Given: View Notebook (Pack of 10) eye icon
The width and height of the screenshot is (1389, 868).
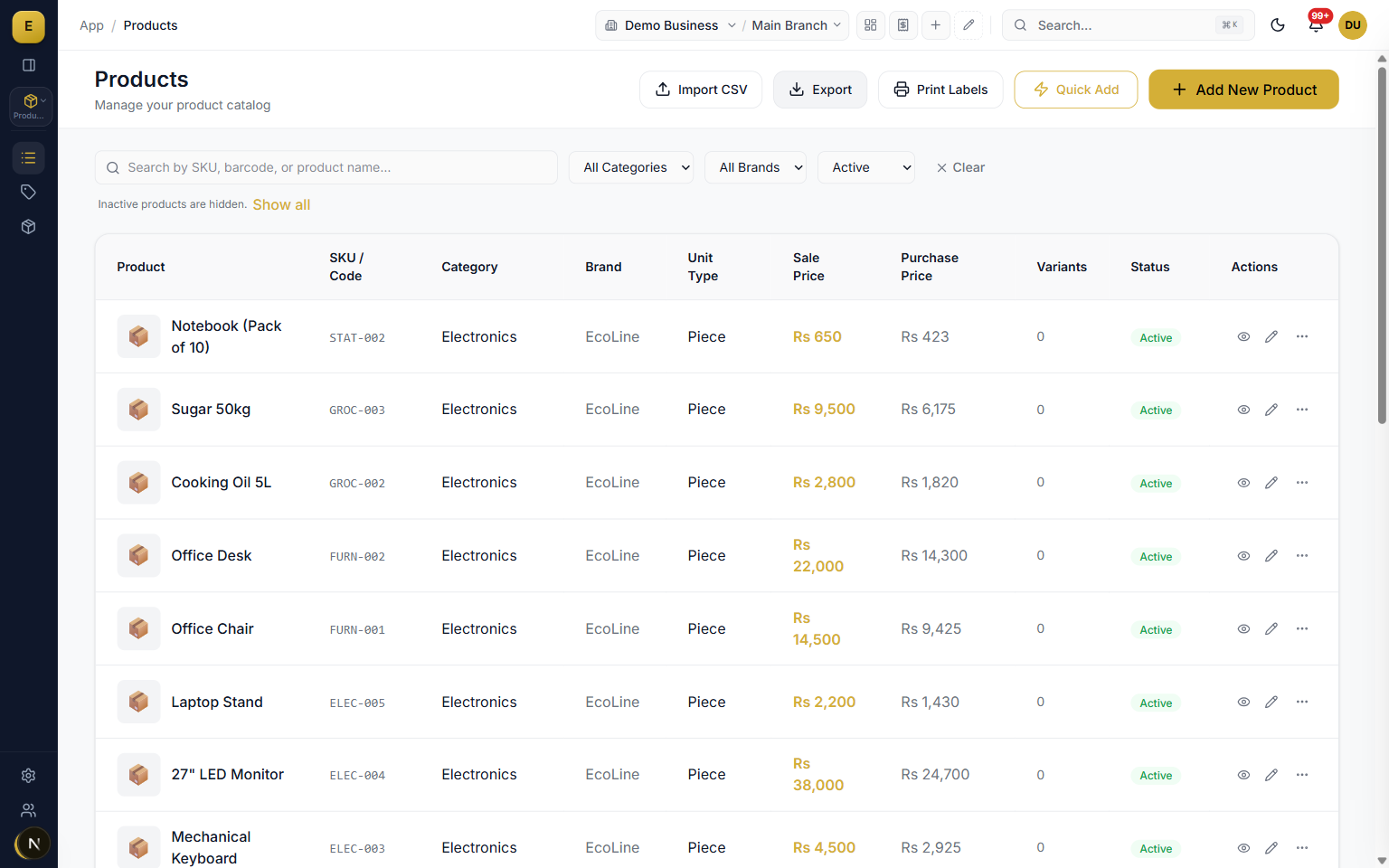Looking at the screenshot, I should click(x=1243, y=336).
